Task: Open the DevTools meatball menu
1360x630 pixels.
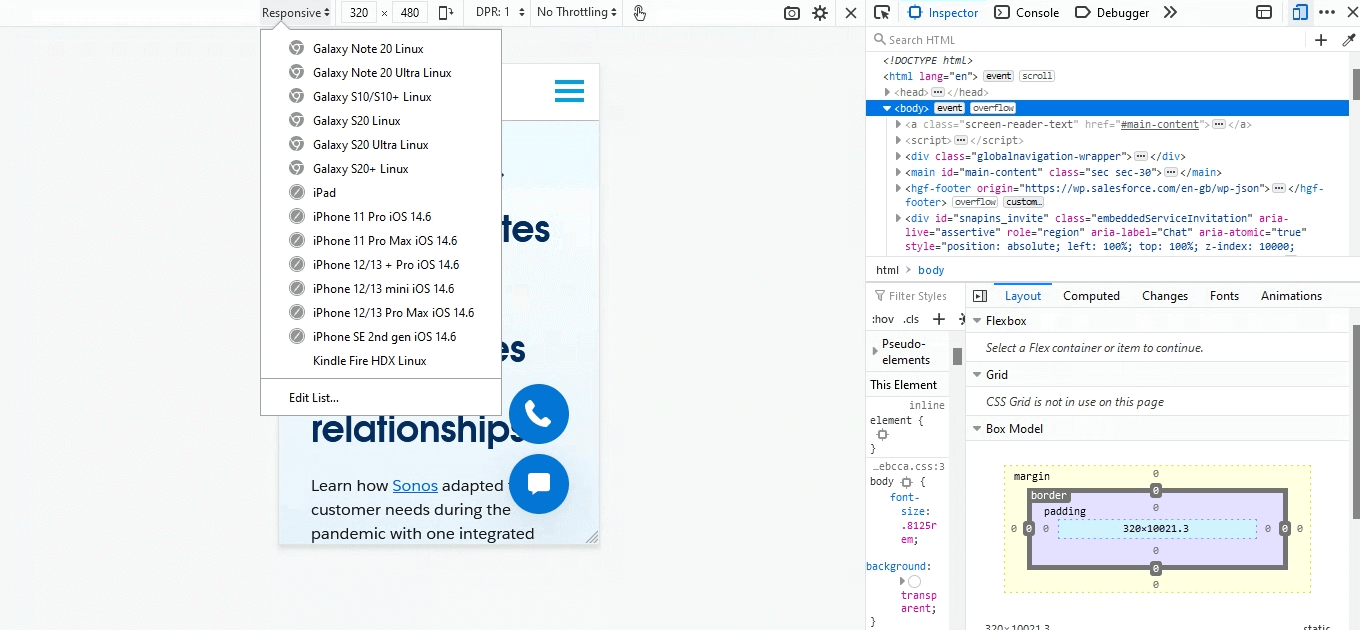Action: pos(1326,12)
